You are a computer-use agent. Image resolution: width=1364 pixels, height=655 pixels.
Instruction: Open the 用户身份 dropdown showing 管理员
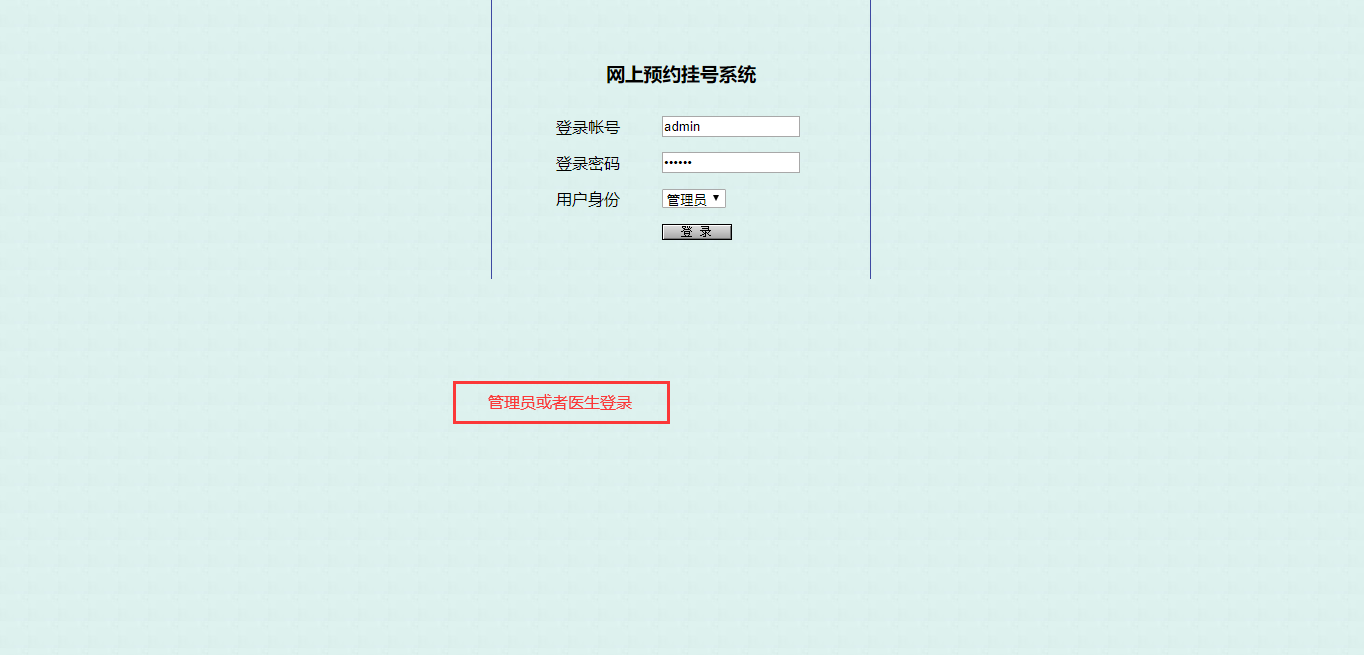pos(693,199)
